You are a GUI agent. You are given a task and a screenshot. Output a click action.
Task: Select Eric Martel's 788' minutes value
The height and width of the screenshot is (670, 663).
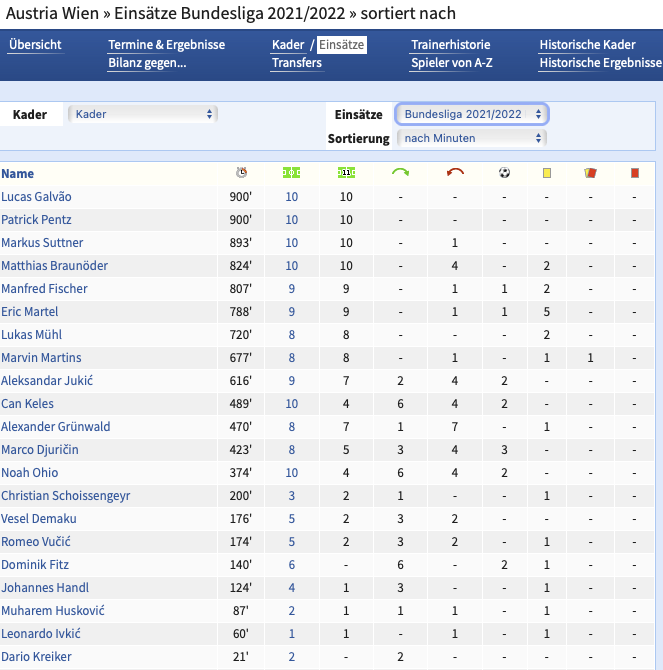[241, 311]
